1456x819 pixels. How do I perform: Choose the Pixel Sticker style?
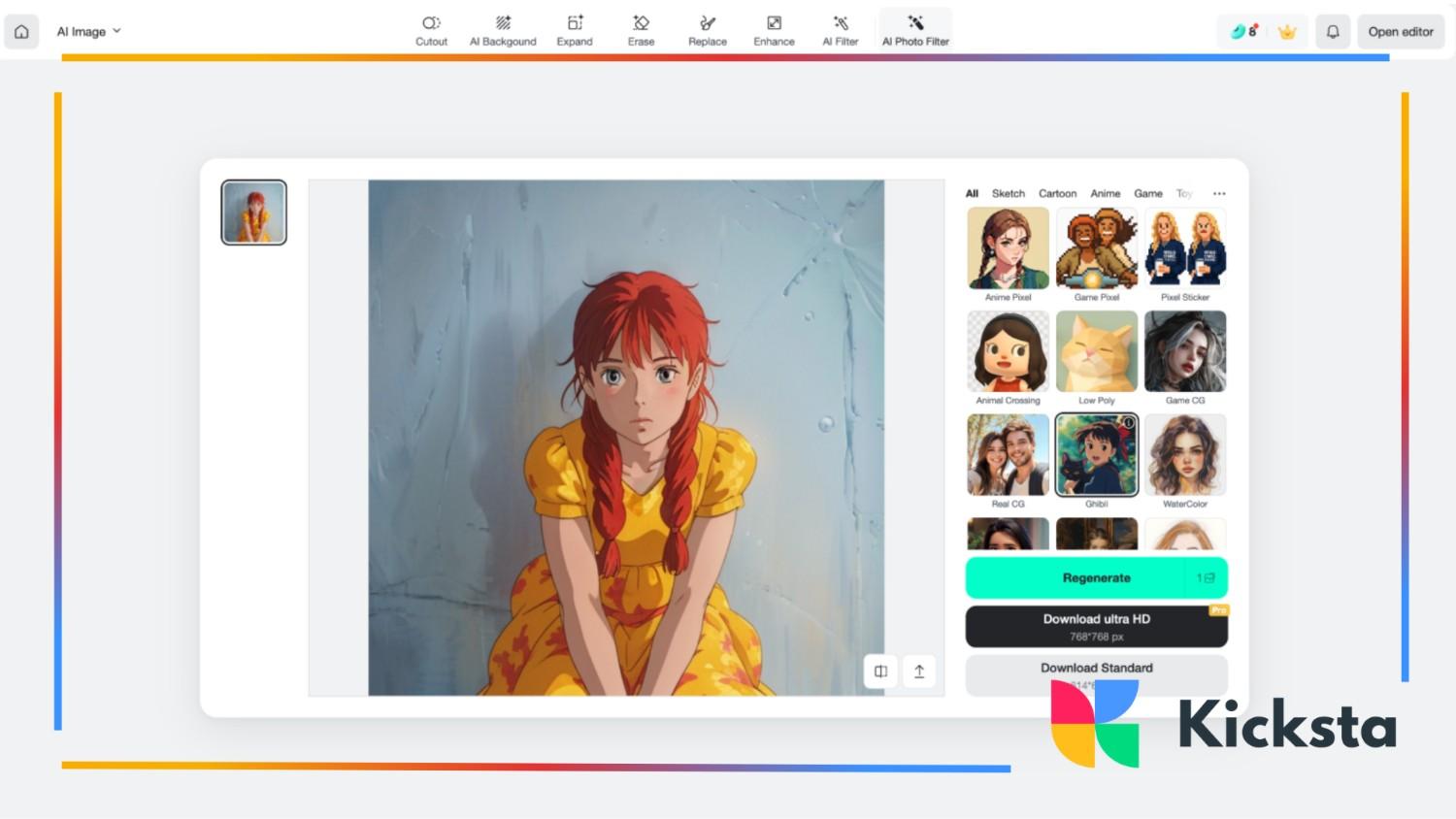tap(1185, 254)
